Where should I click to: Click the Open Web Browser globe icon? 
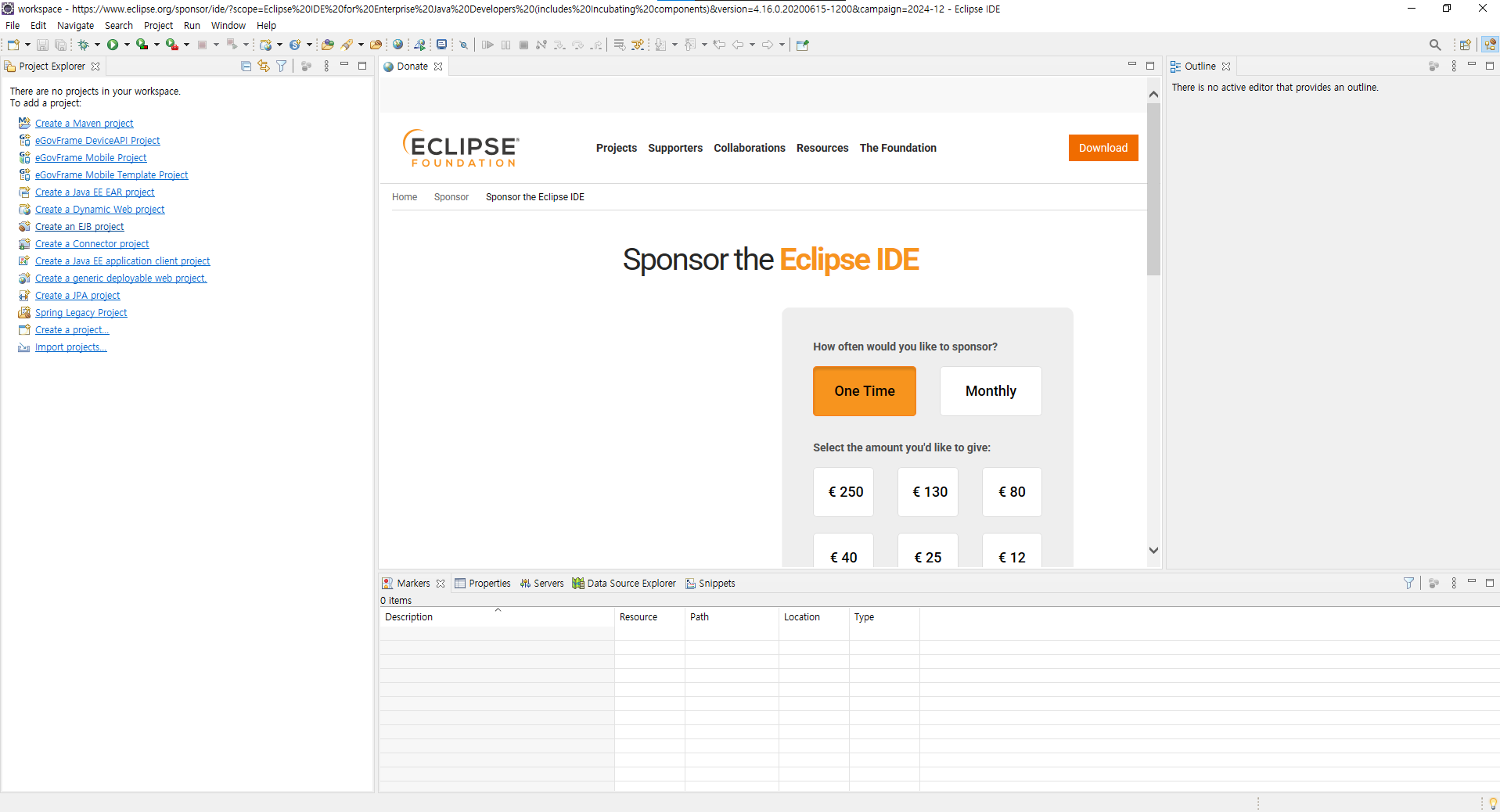coord(398,45)
